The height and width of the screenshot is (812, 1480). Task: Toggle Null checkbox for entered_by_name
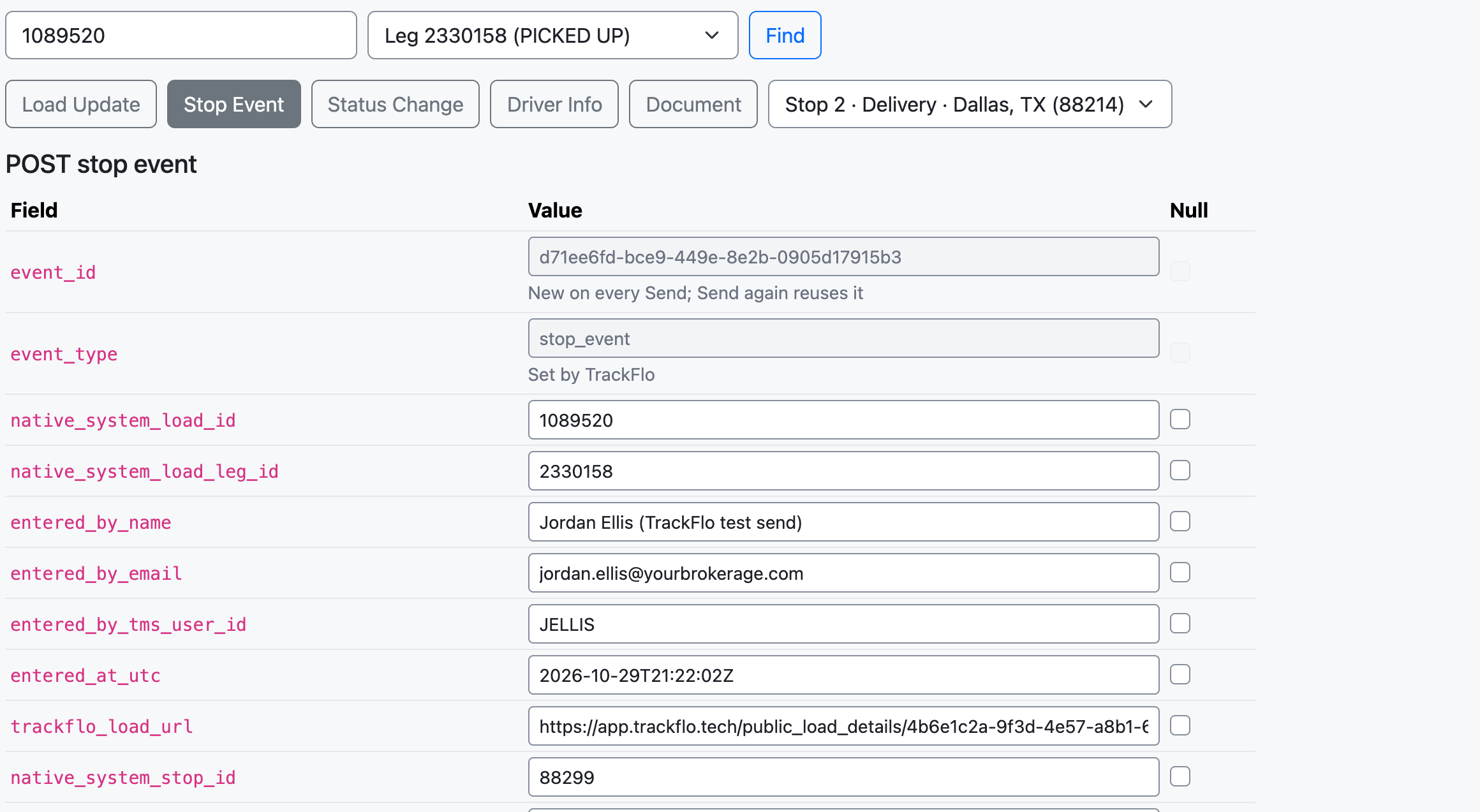[1180, 522]
